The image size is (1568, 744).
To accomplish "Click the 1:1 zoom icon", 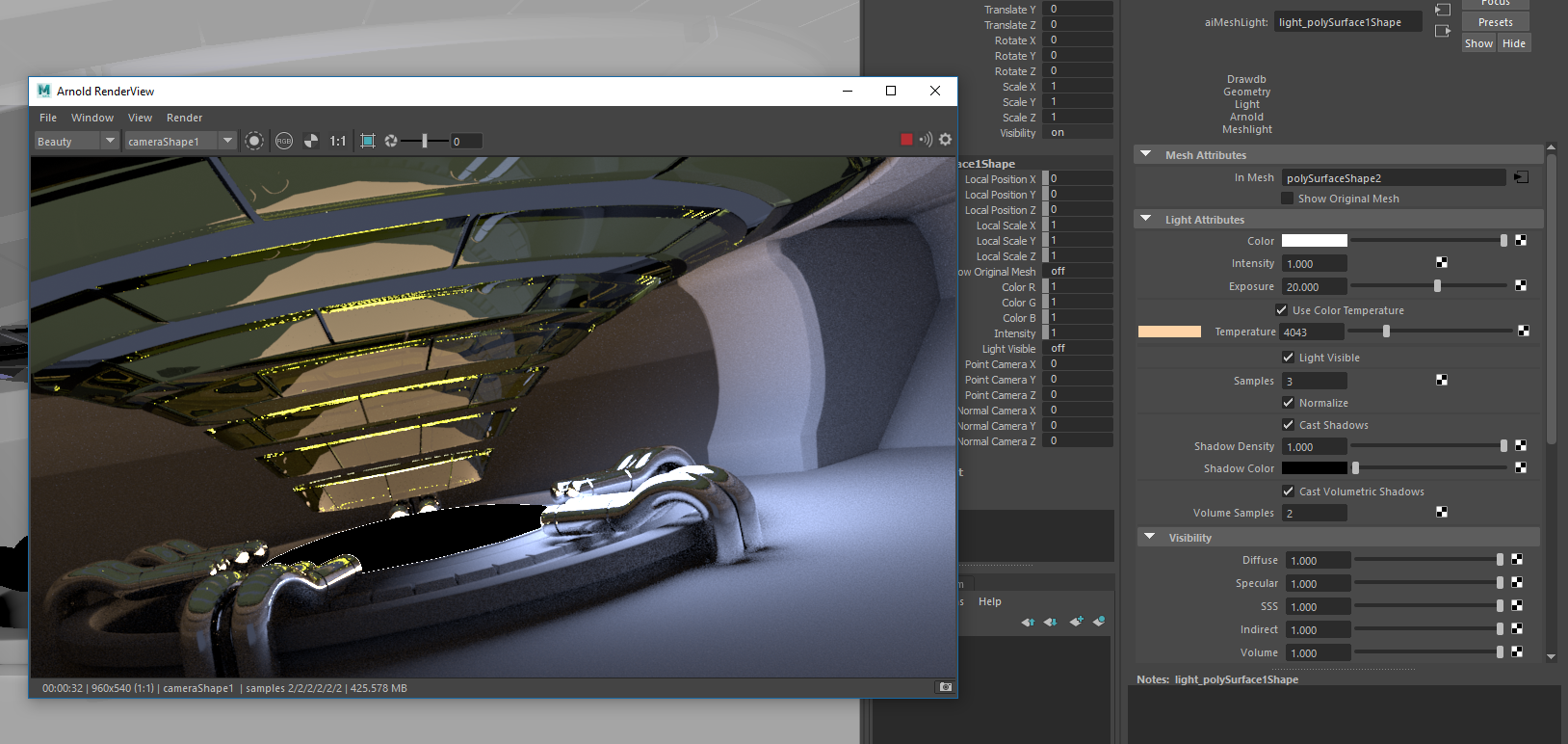I will pyautogui.click(x=337, y=141).
